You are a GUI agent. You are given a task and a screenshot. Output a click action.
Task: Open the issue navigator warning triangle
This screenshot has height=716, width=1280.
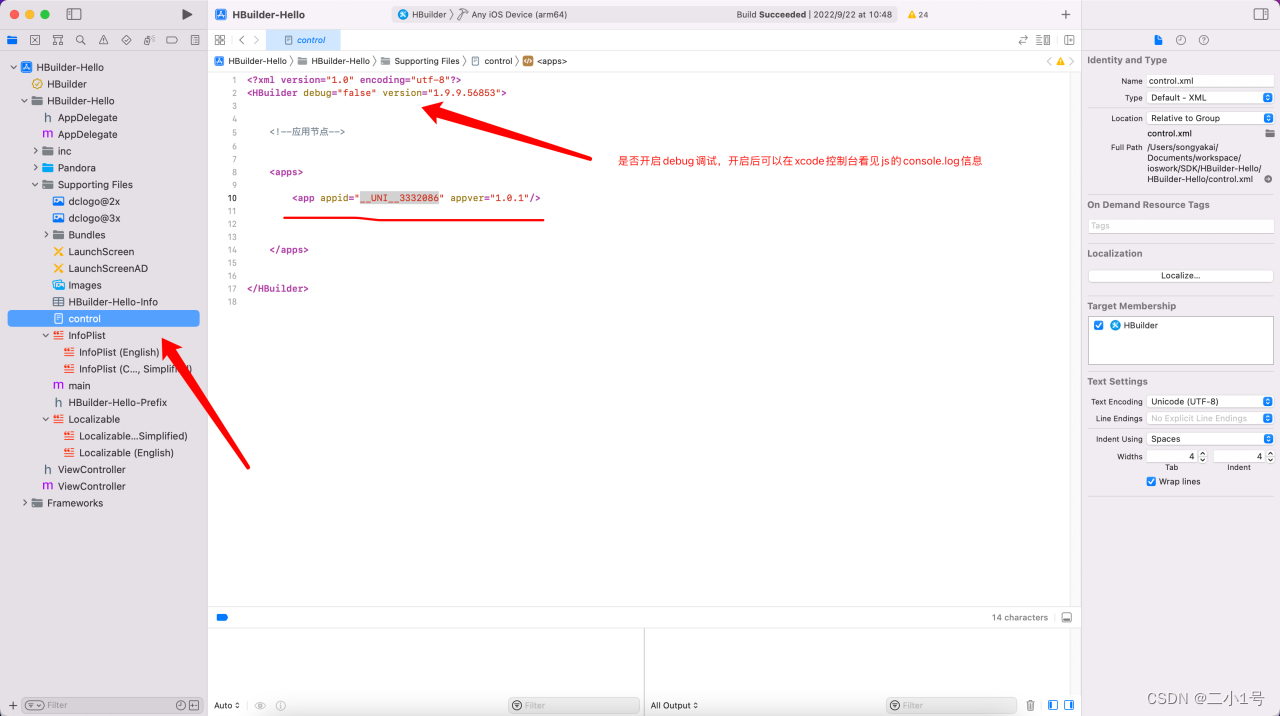104,40
